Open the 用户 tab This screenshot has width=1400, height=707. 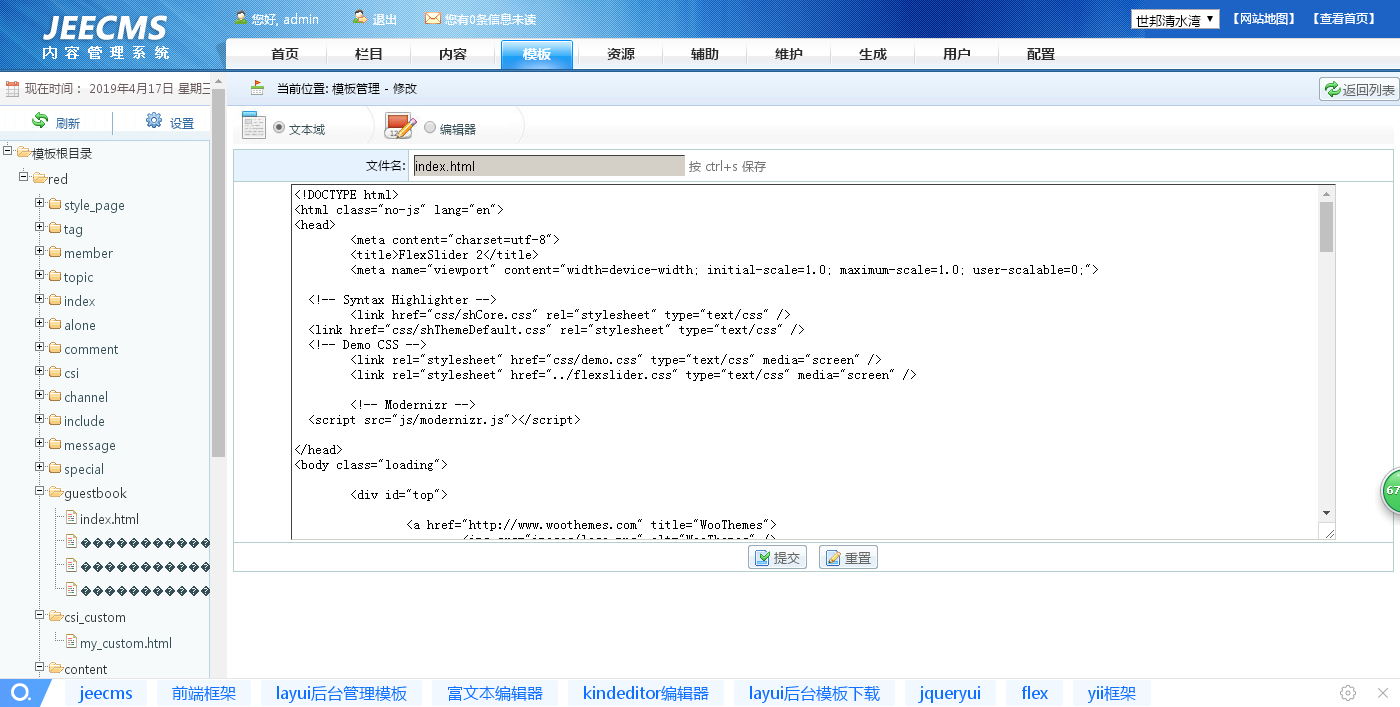pyautogui.click(x=957, y=54)
